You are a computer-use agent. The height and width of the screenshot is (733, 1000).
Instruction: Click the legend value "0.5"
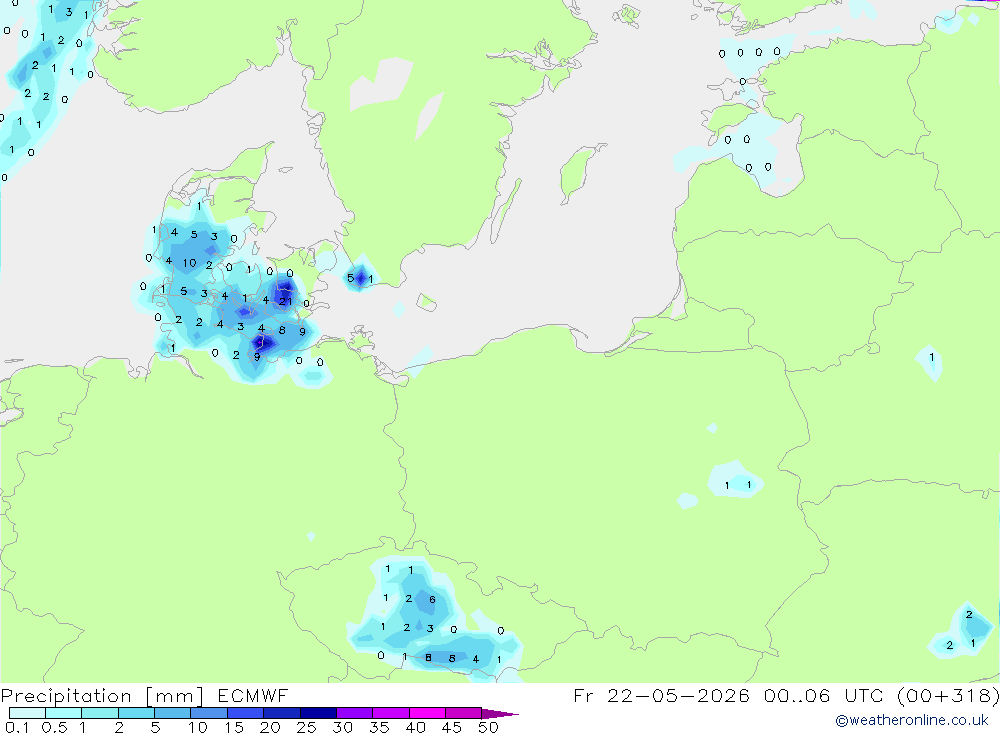(x=54, y=727)
